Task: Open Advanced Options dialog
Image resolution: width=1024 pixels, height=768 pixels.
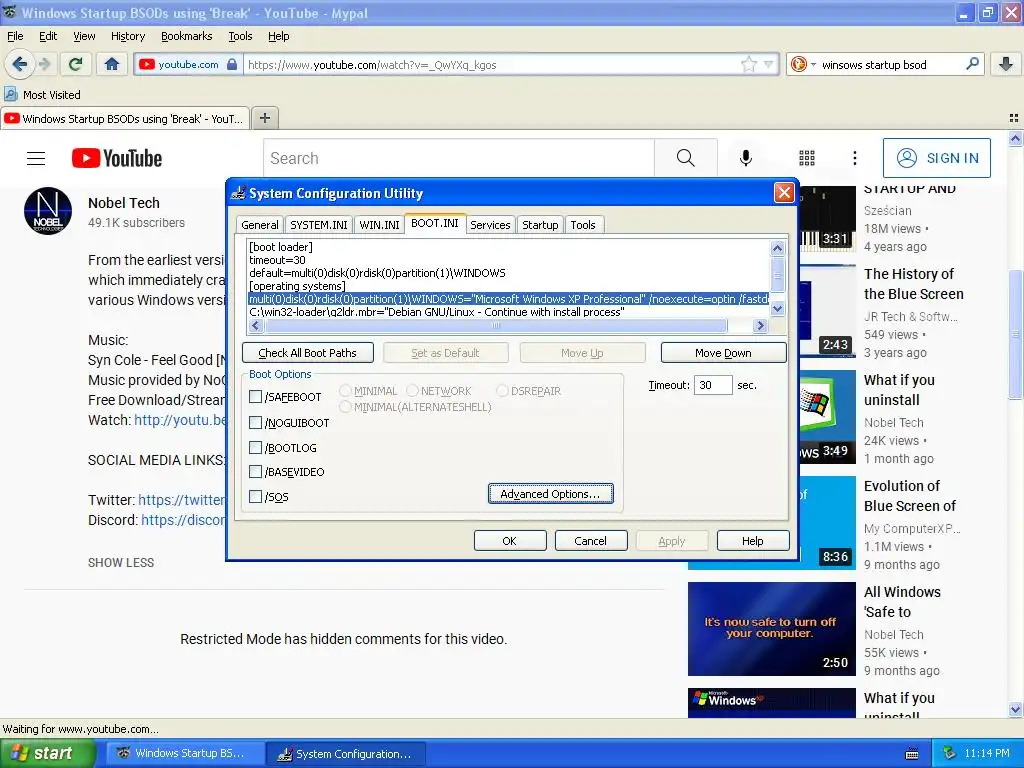Action: click(551, 494)
